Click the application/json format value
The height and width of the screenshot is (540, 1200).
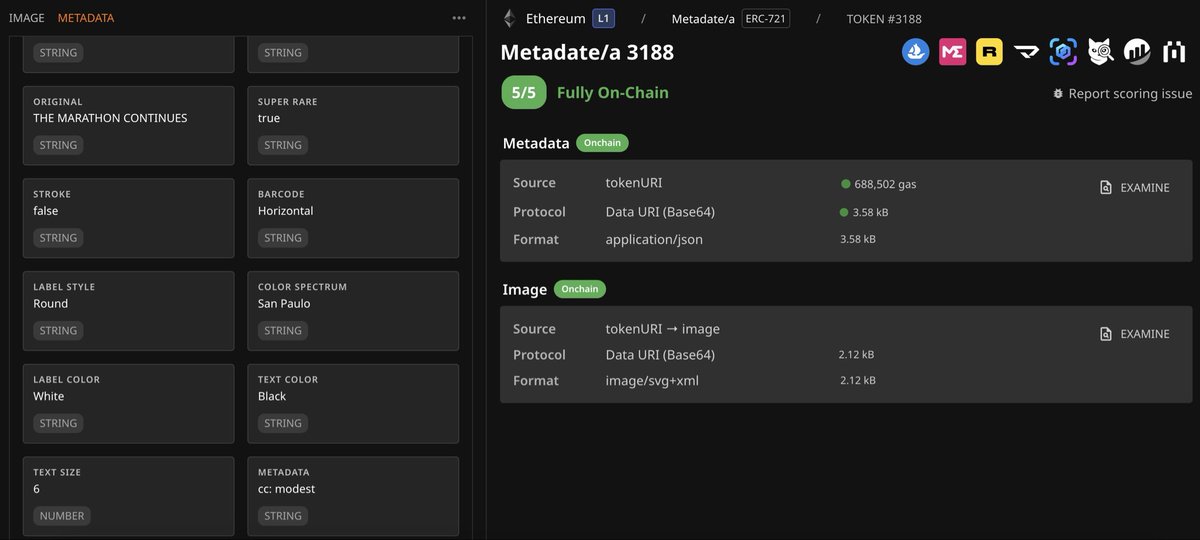pyautogui.click(x=654, y=240)
